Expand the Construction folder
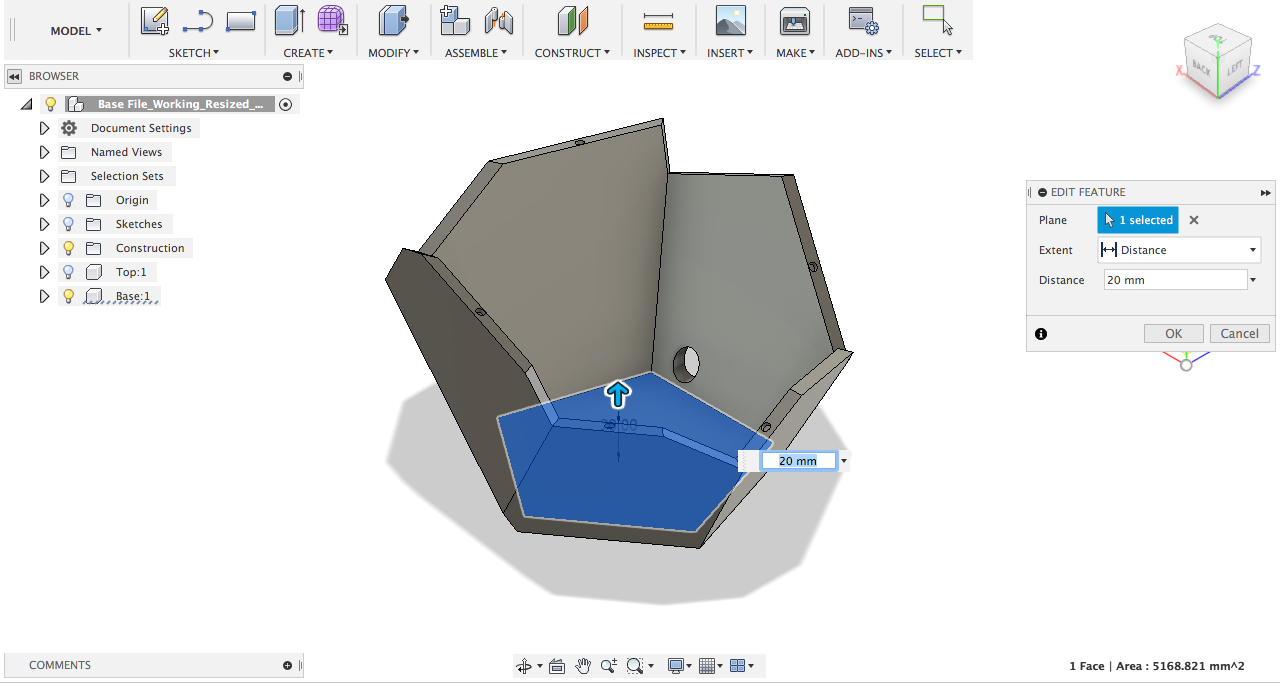Viewport: 1280px width, 683px height. [44, 248]
